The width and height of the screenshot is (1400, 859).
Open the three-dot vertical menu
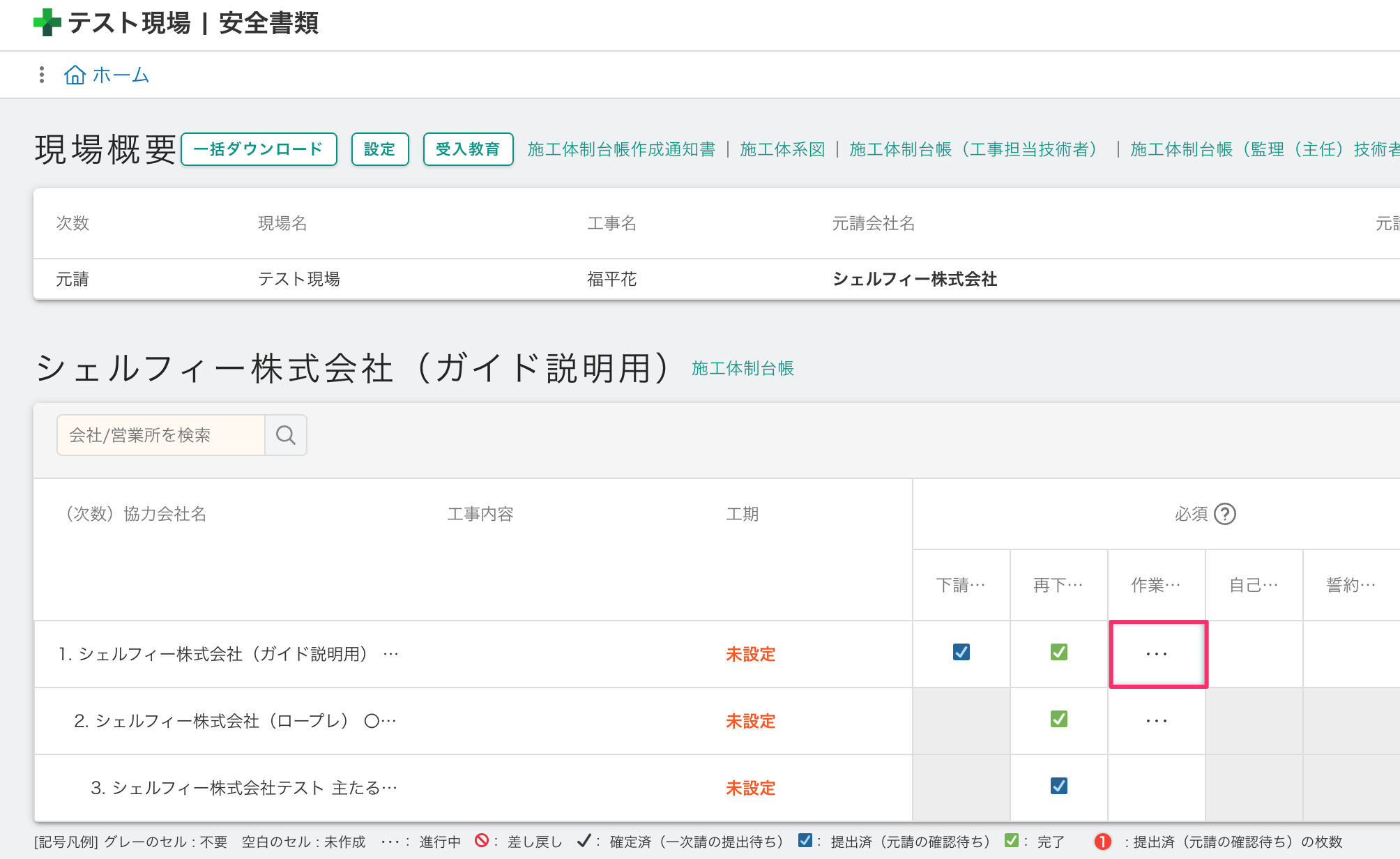pyautogui.click(x=42, y=75)
